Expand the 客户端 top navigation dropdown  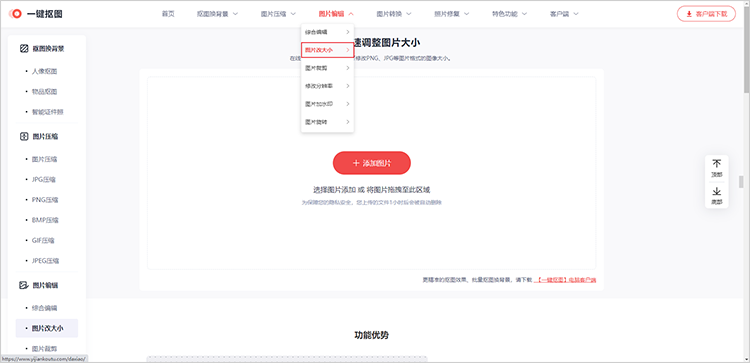click(x=564, y=14)
